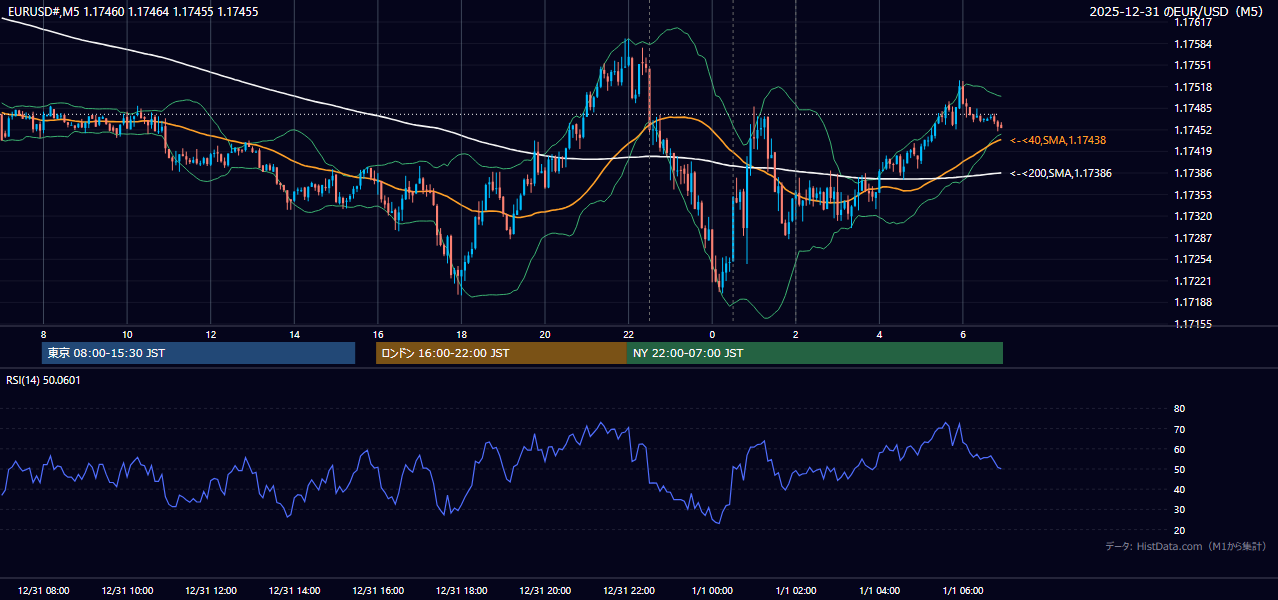The width and height of the screenshot is (1278, 600).
Task: Click RSI scale value 60
Action: (1179, 450)
